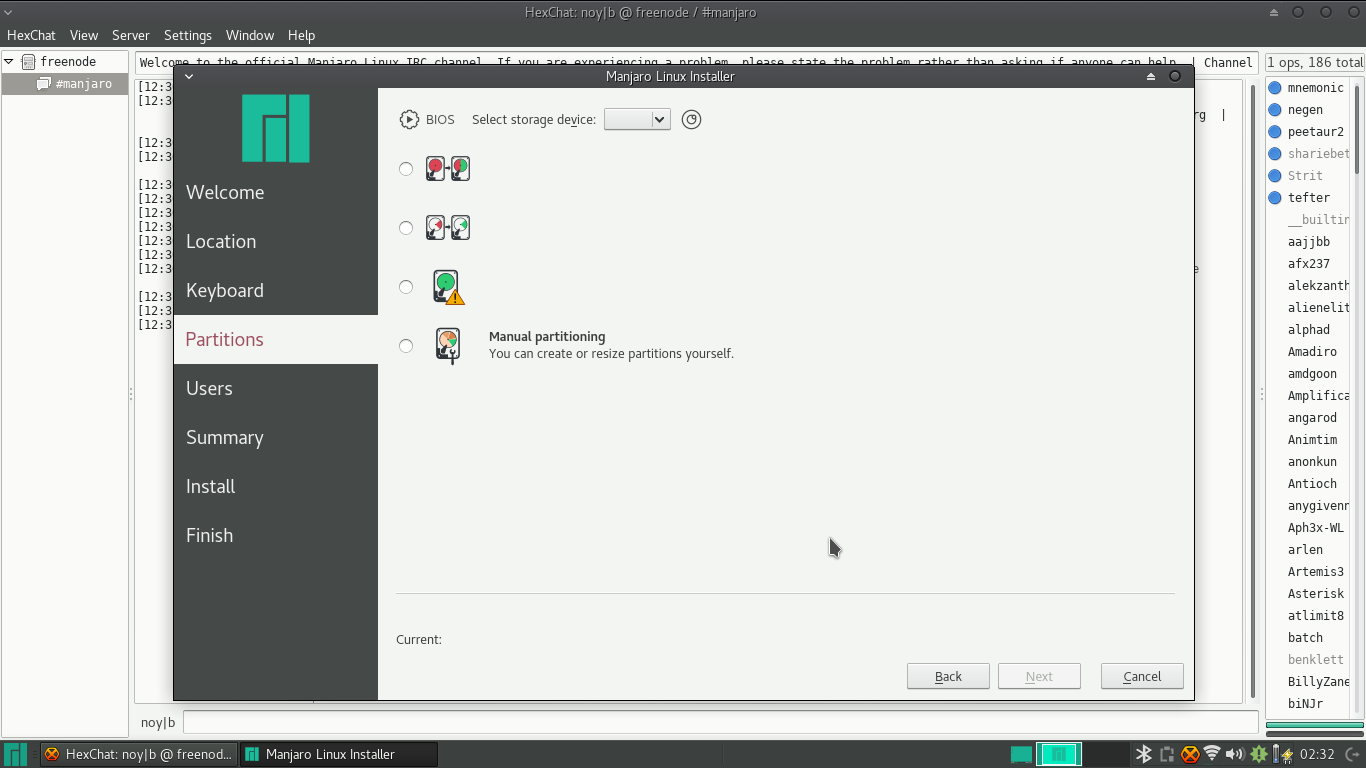This screenshot has width=1366, height=768.
Task: Click the lag meter bar below the user list
Action: pyautogui.click(x=1314, y=726)
